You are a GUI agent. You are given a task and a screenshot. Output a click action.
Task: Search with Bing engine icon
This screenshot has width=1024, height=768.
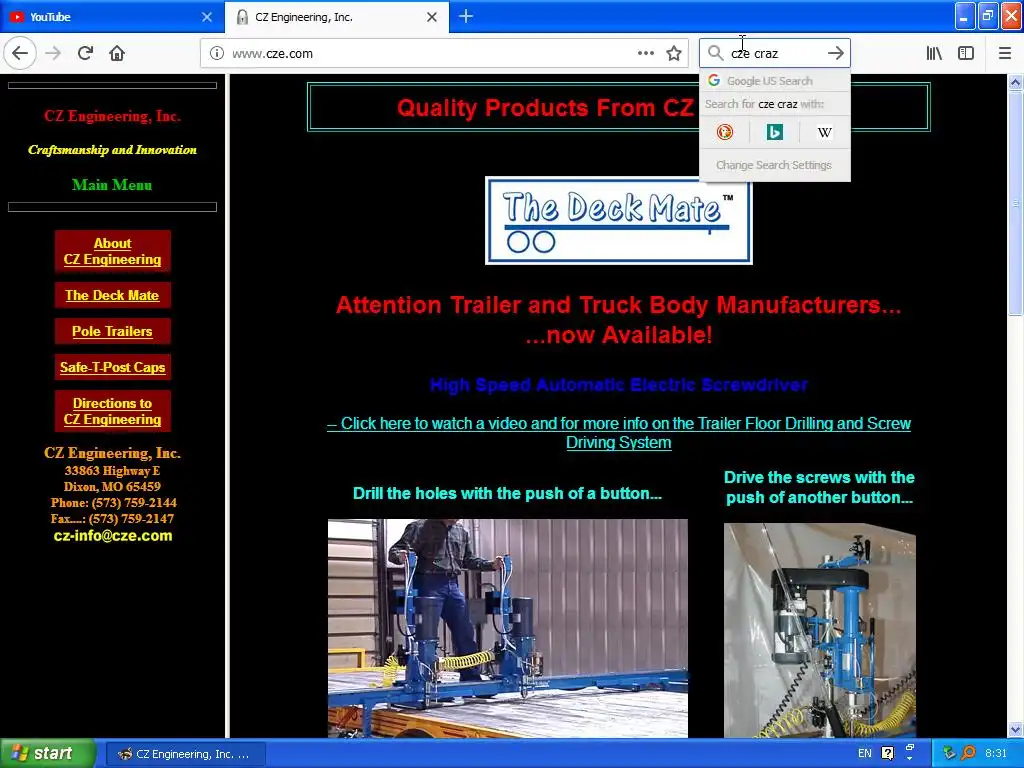click(x=775, y=133)
